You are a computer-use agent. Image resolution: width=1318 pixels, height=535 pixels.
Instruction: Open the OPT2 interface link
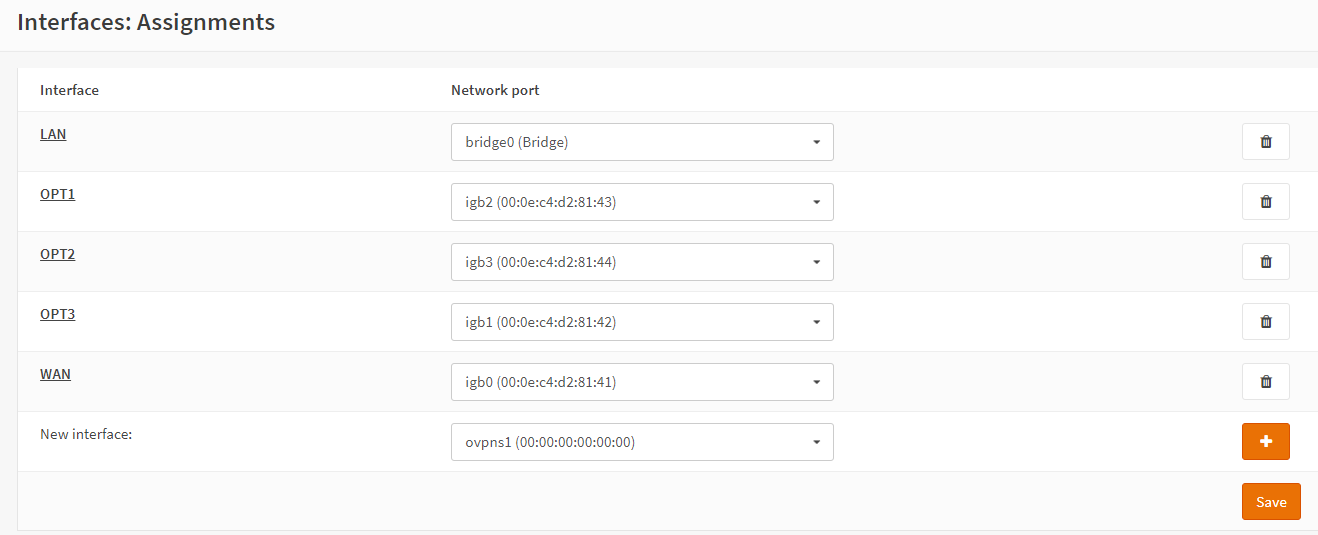pyautogui.click(x=57, y=254)
